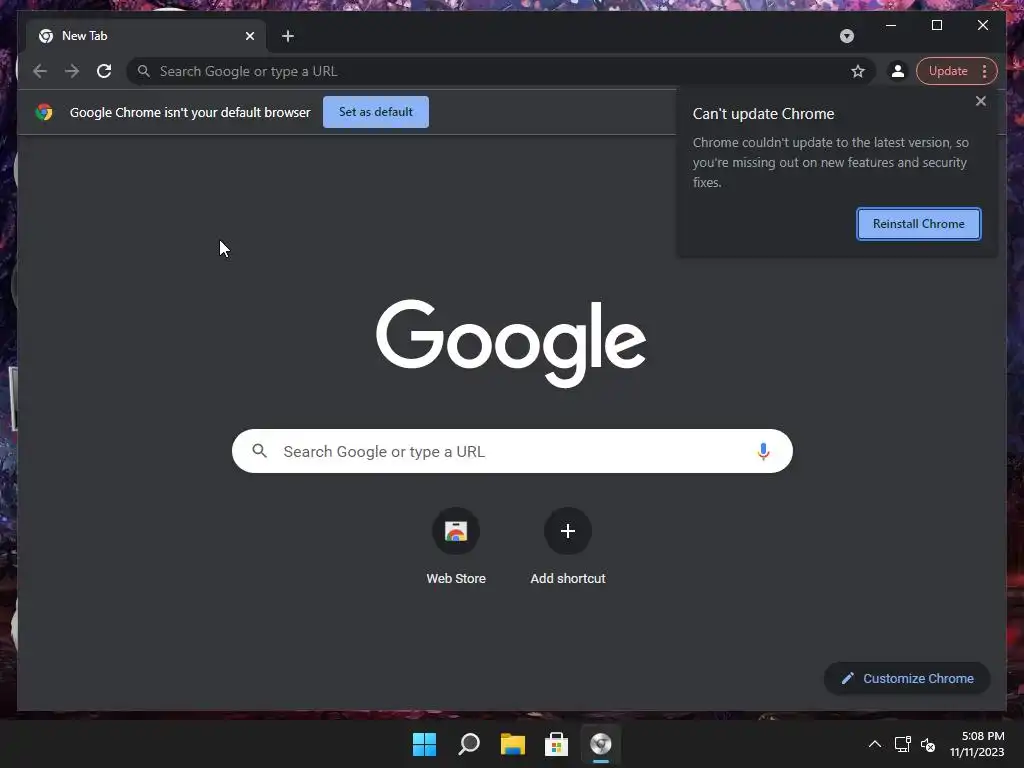1024x768 pixels.
Task: Open the clock showing 5:08 PM
Action: 977,744
